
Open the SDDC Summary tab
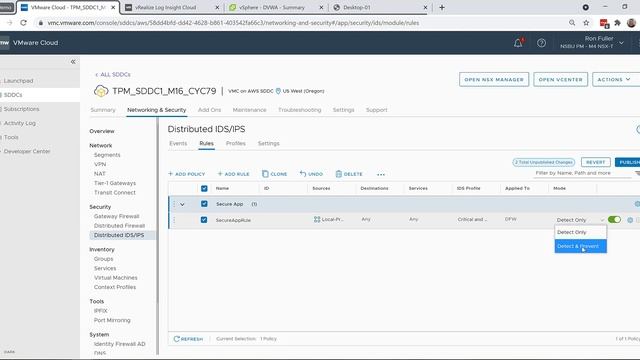[x=103, y=110]
